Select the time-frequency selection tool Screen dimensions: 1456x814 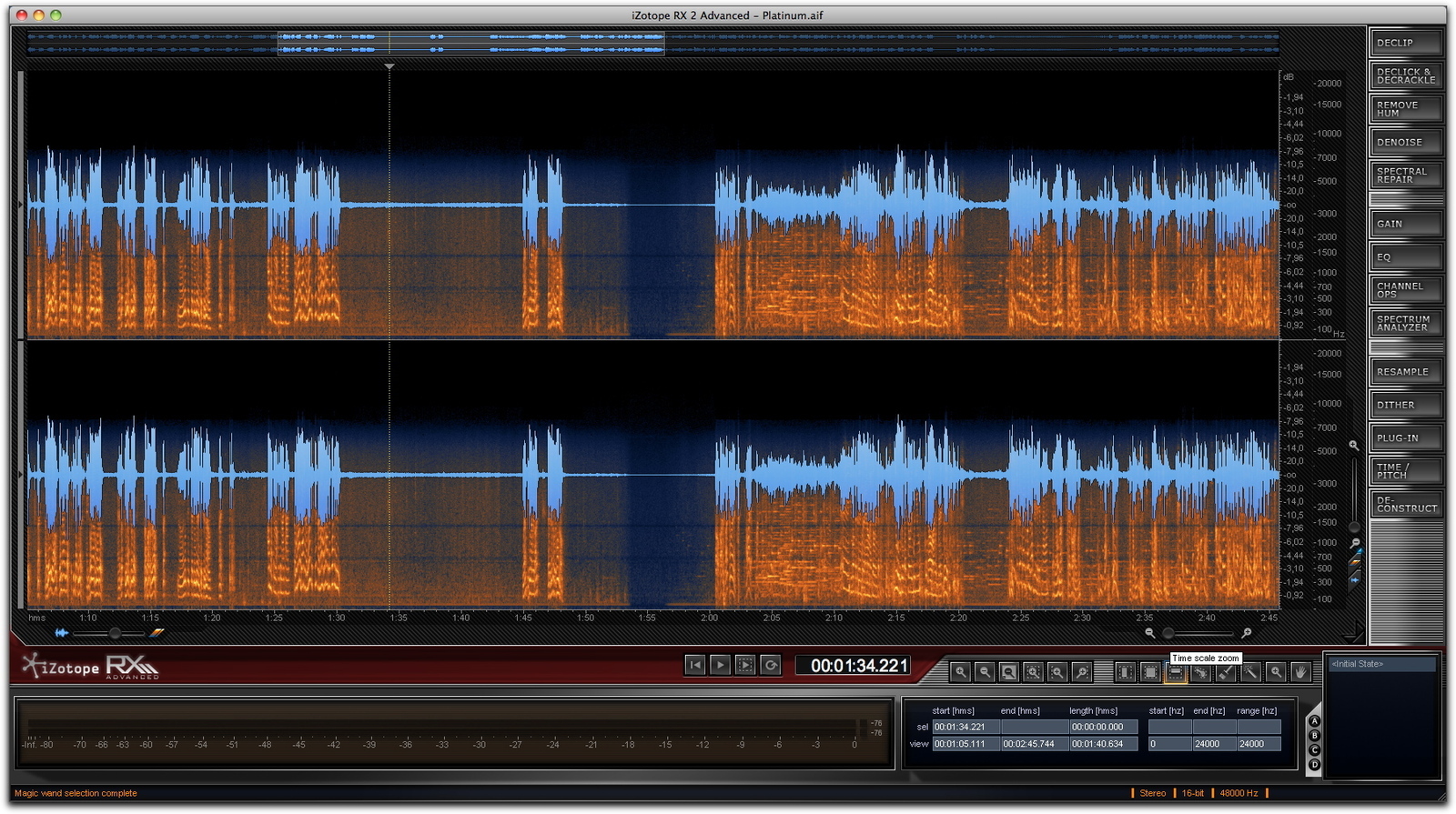1150,672
